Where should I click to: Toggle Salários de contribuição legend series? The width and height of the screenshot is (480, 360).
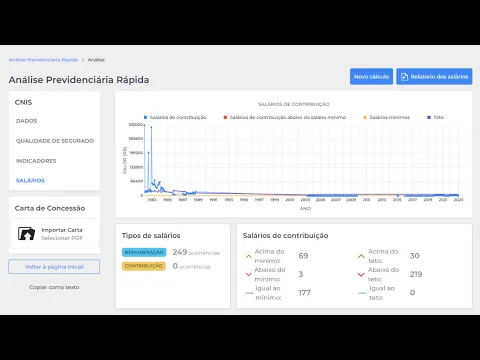(175, 117)
